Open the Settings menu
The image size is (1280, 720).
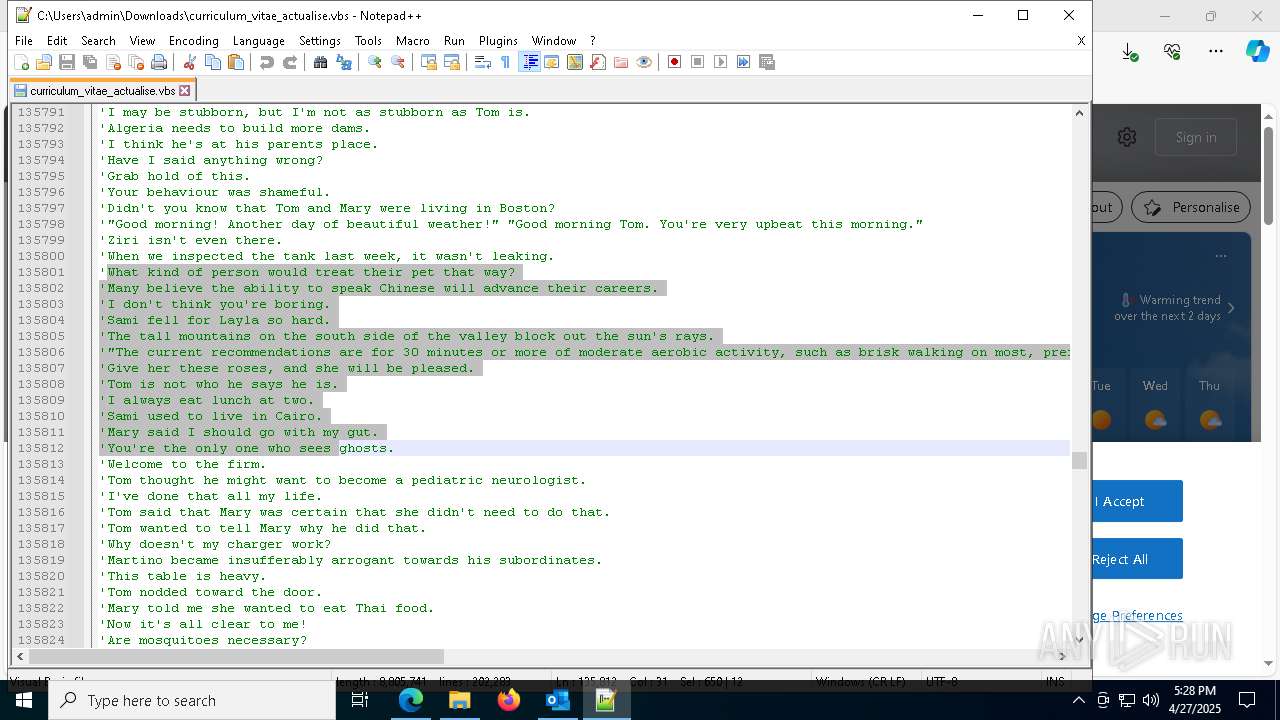pos(320,41)
